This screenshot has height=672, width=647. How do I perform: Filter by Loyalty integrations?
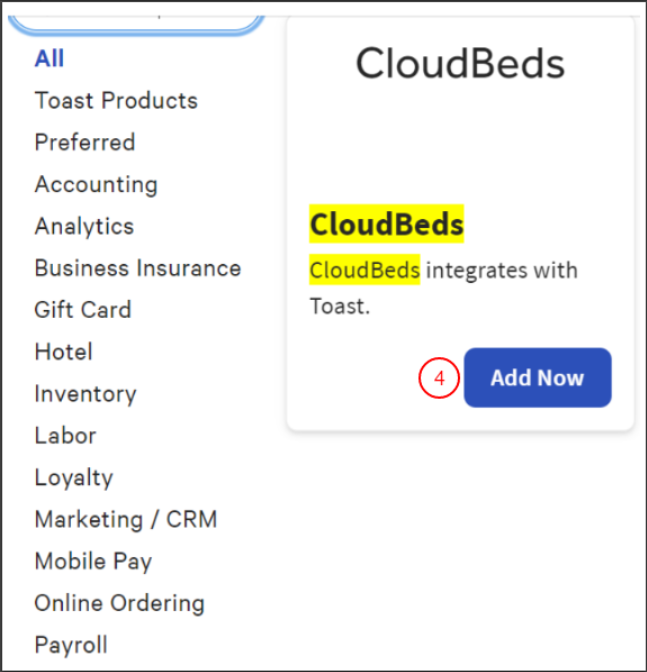[74, 479]
